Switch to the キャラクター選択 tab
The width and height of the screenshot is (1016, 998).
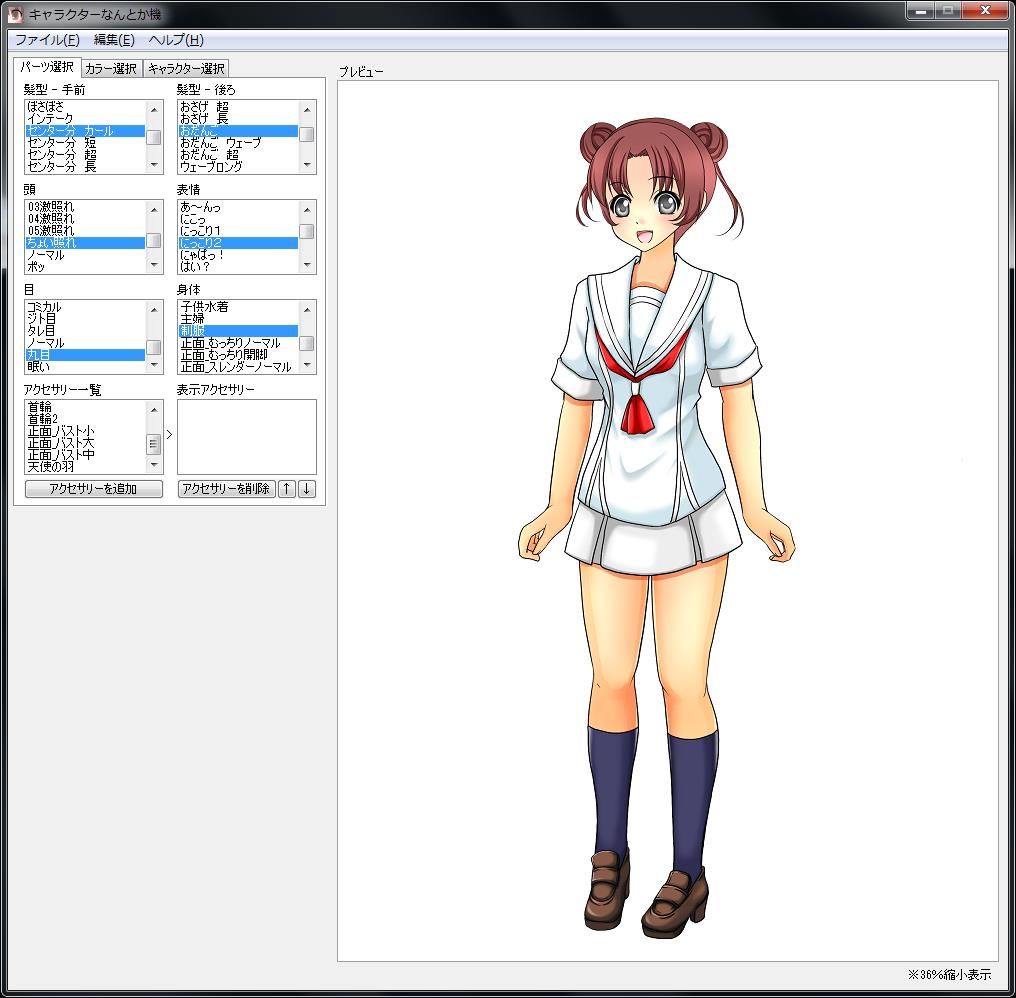click(x=186, y=69)
